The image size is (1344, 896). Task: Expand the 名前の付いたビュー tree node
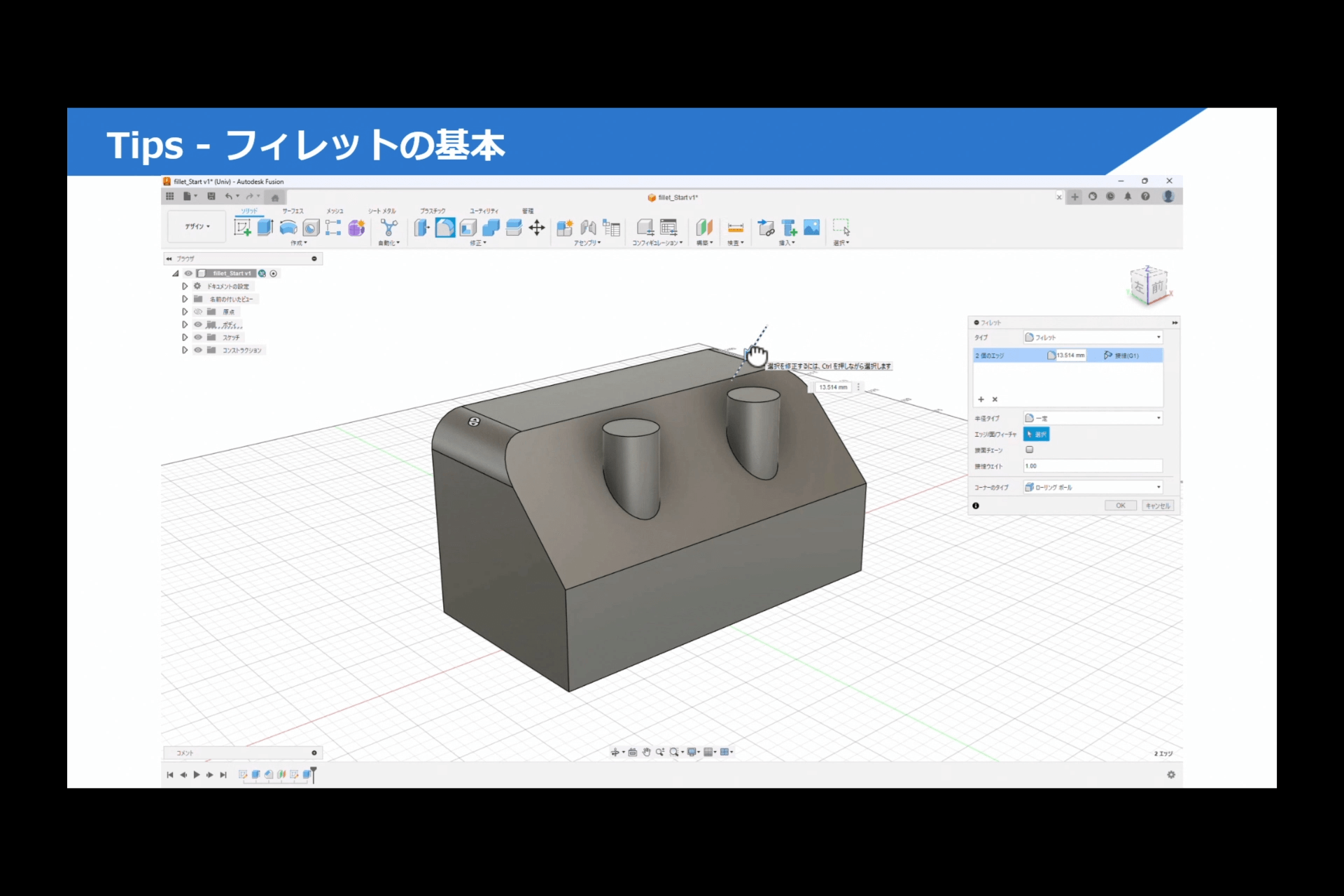click(x=185, y=299)
